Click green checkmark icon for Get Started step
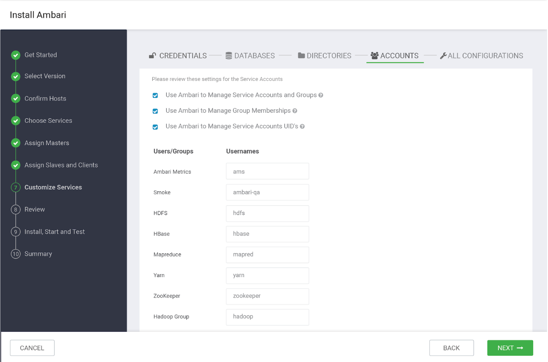This screenshot has width=548, height=362. click(15, 55)
